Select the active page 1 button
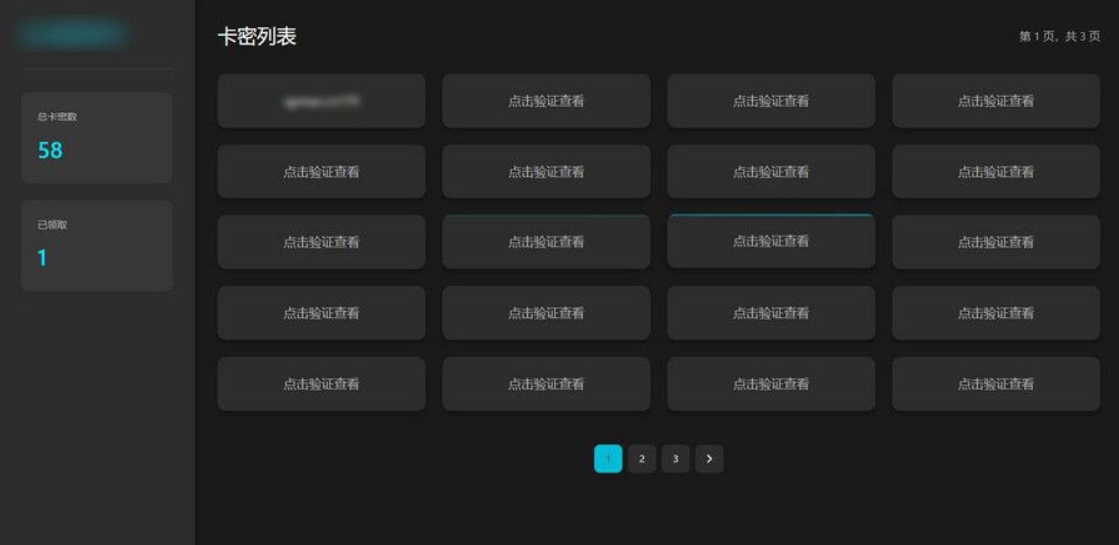The height and width of the screenshot is (545, 1119). click(608, 459)
